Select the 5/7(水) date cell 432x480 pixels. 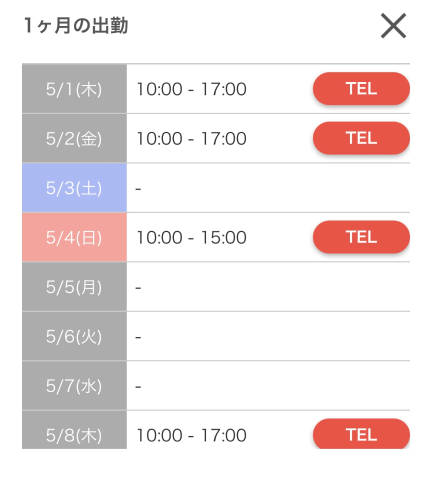(x=74, y=386)
